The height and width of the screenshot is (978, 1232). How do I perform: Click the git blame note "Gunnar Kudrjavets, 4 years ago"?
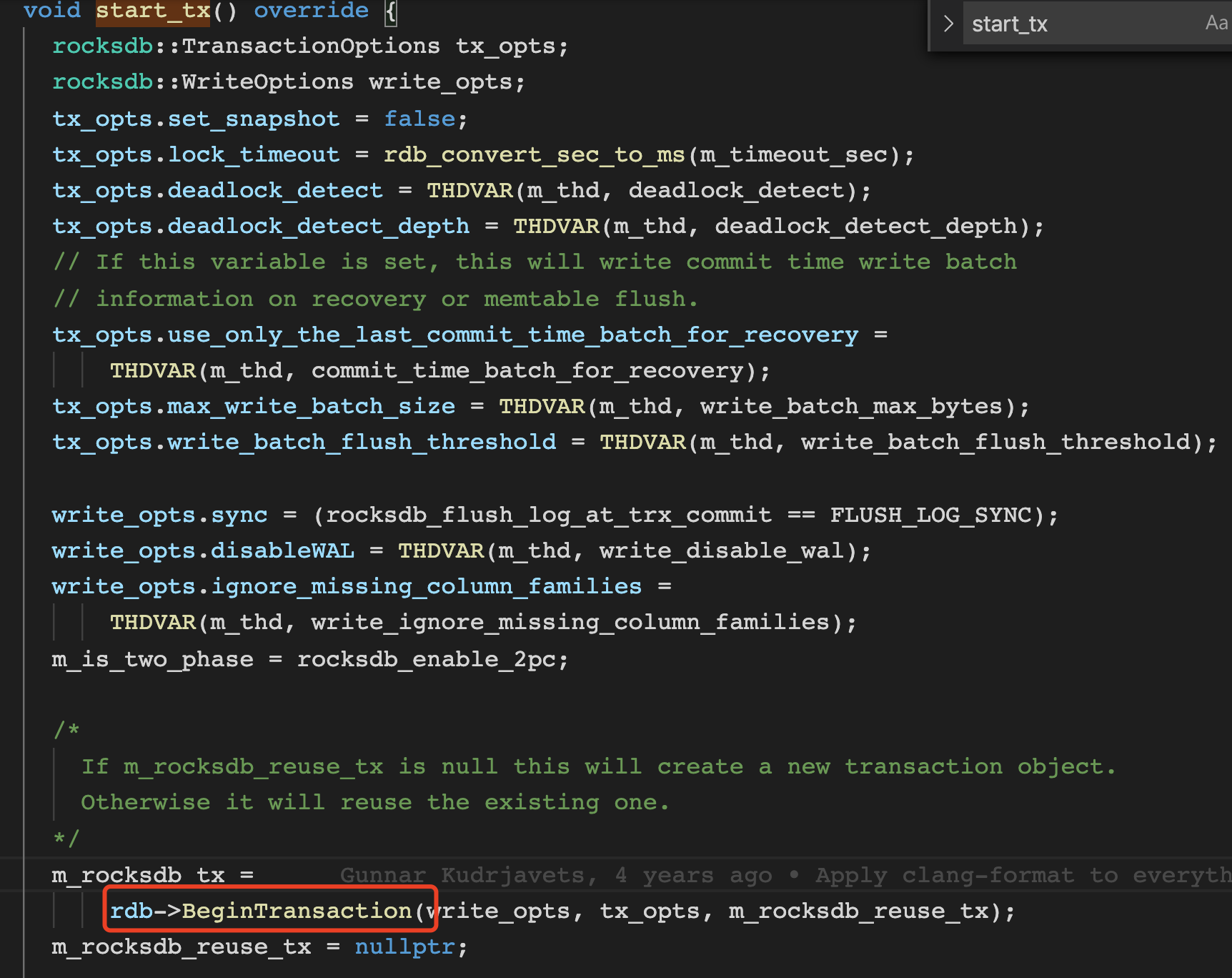click(x=556, y=875)
